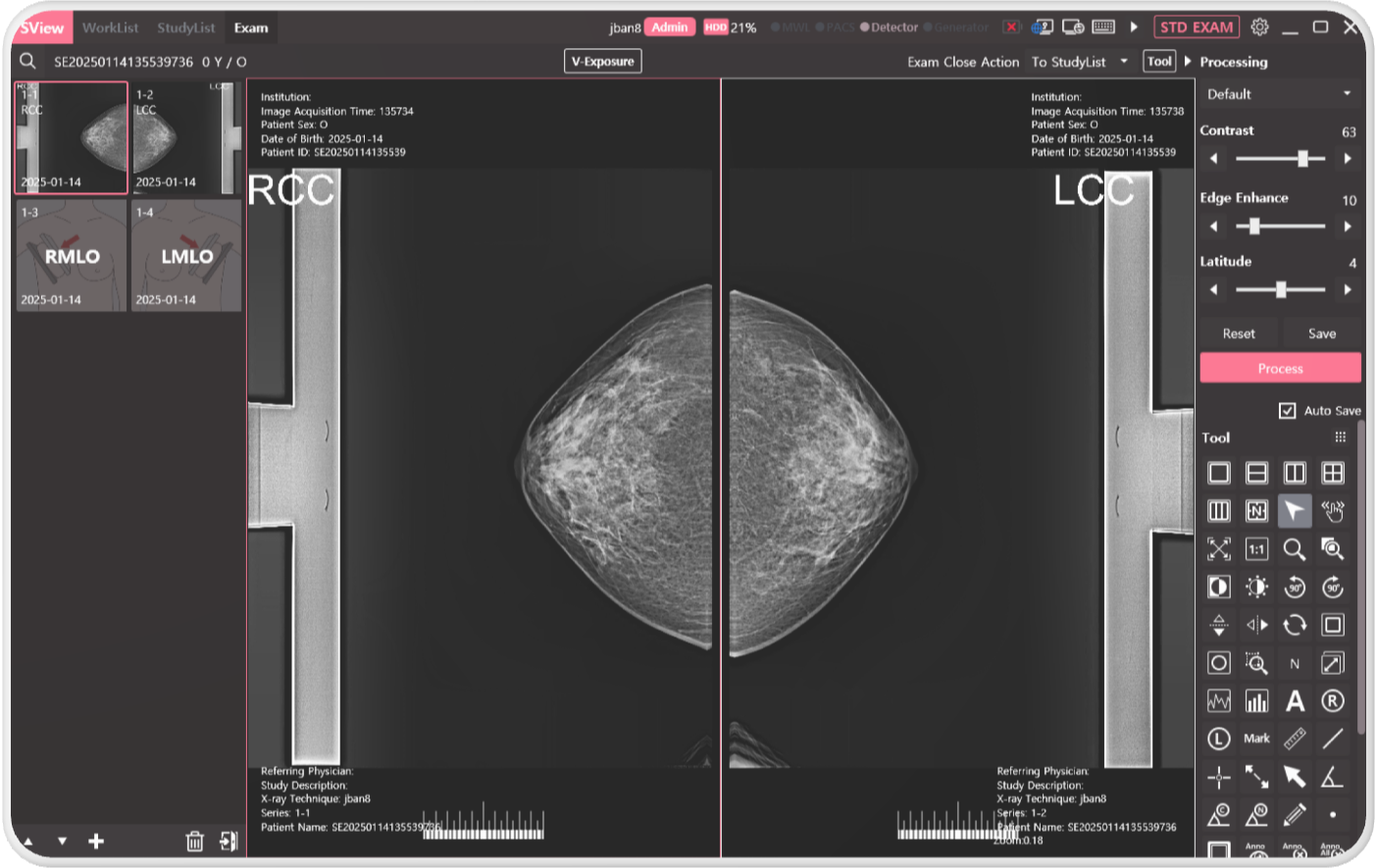Screen dimensions: 1376x868
Task: Open the line profile waveform tool
Action: [x=1218, y=701]
